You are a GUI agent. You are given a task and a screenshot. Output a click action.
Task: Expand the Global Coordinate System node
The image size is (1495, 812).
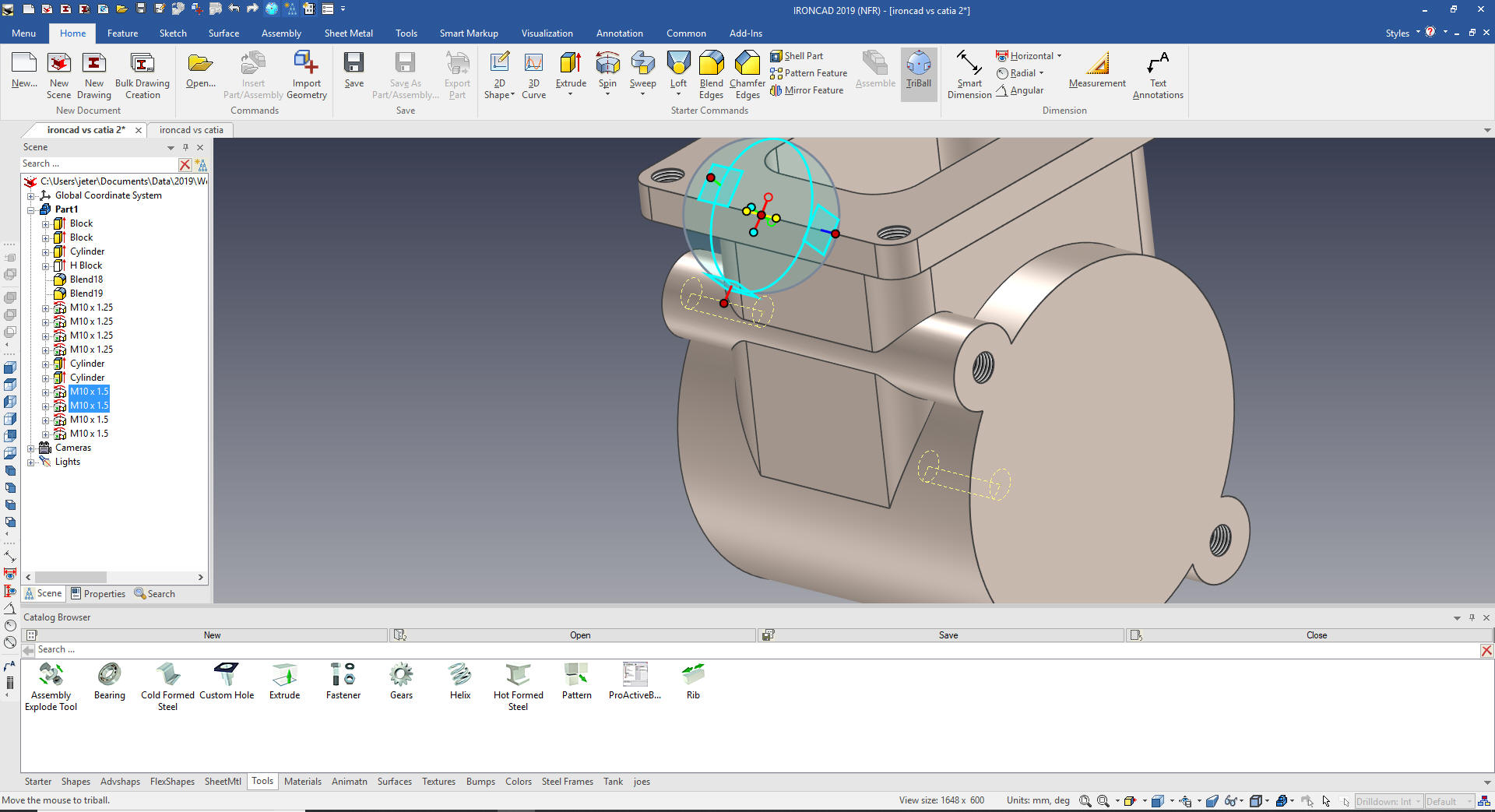pyautogui.click(x=31, y=196)
